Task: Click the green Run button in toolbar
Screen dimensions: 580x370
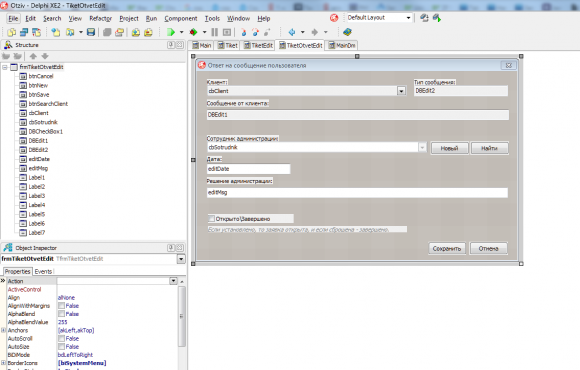Action: [x=171, y=32]
